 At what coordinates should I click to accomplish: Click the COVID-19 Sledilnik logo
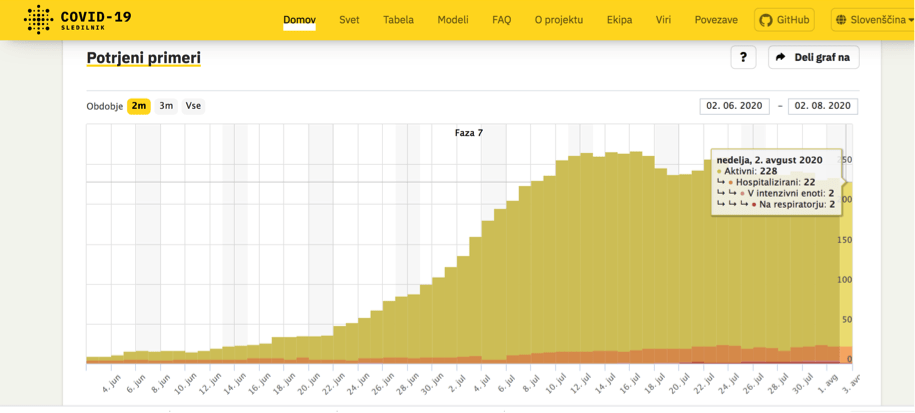(x=78, y=20)
